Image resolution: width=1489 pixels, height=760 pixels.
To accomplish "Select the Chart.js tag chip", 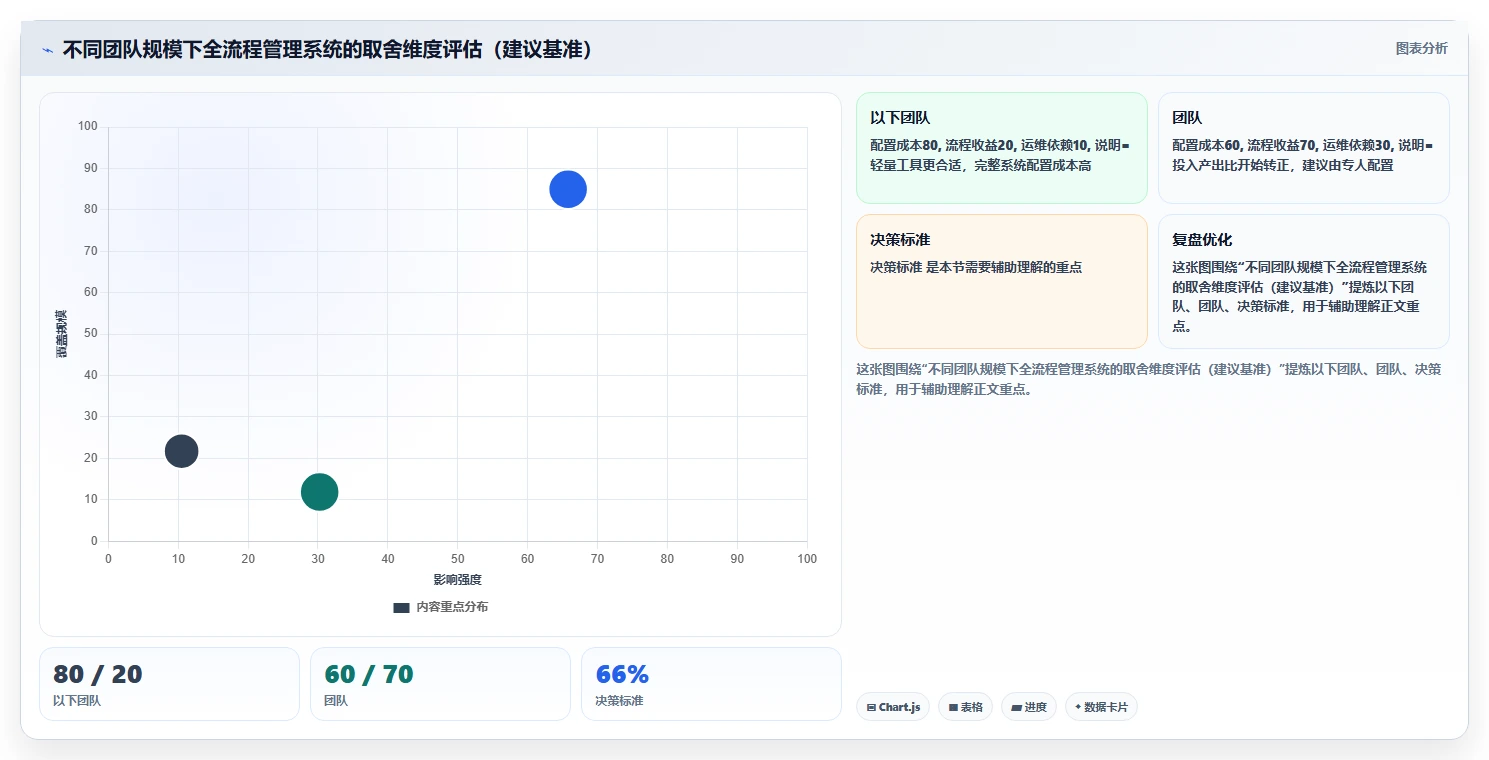I will coord(893,707).
